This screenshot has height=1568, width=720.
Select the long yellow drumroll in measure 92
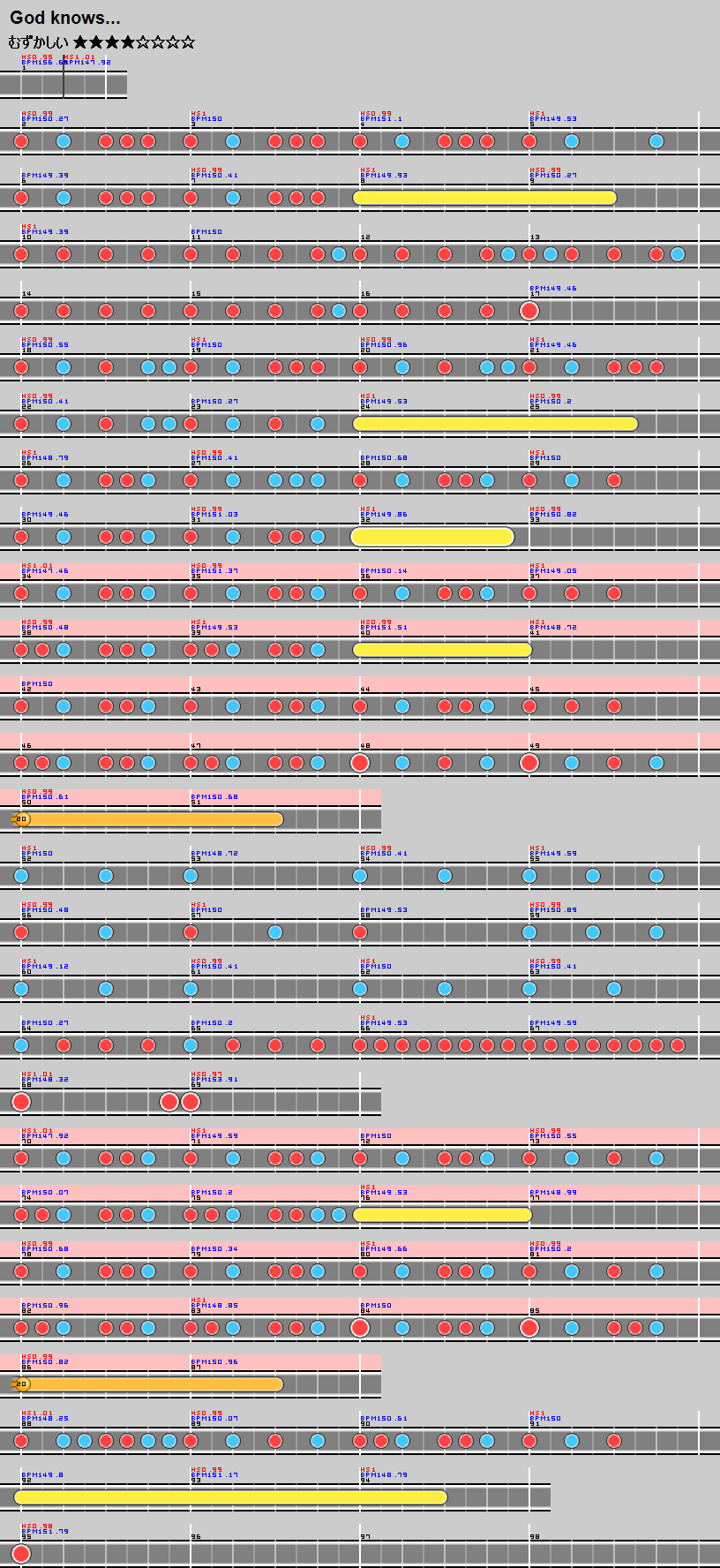230,1497
